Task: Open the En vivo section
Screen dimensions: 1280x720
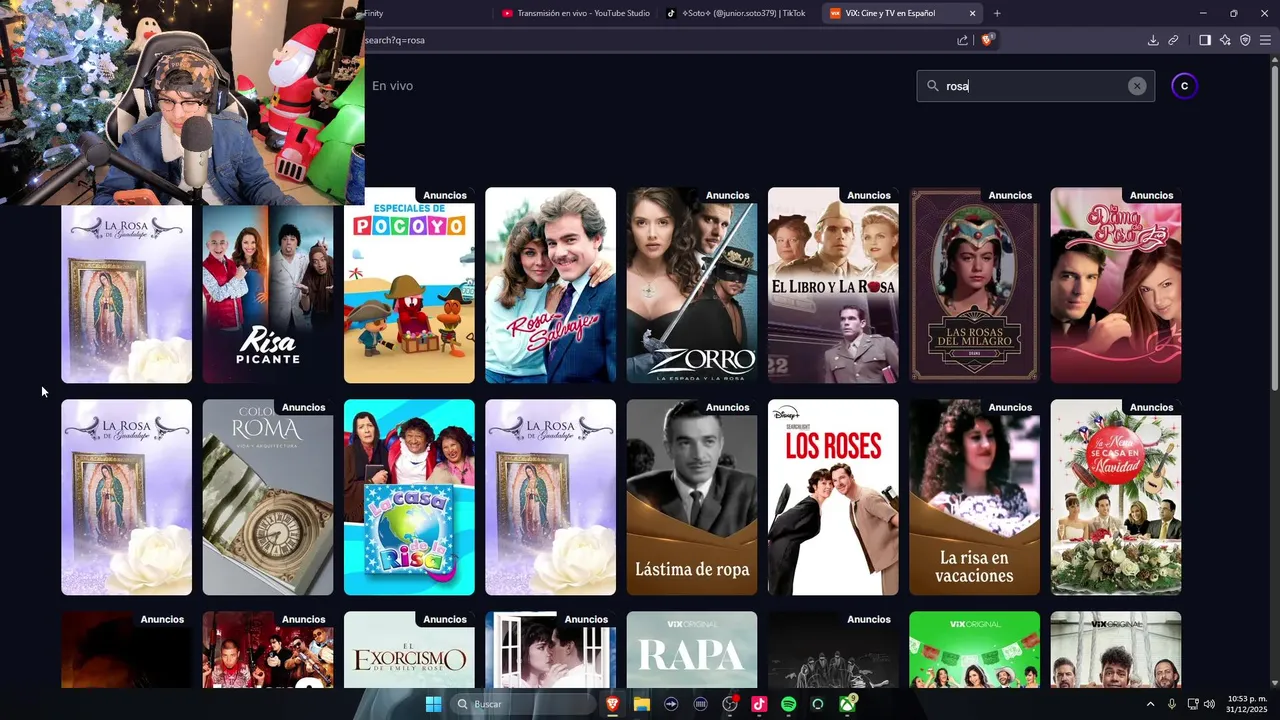Action: click(x=392, y=86)
